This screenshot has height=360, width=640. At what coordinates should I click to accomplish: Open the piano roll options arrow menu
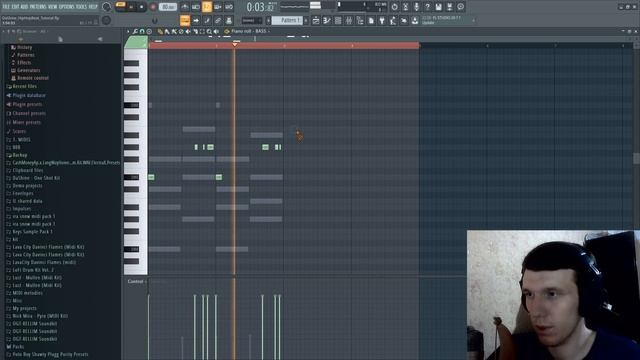128,31
